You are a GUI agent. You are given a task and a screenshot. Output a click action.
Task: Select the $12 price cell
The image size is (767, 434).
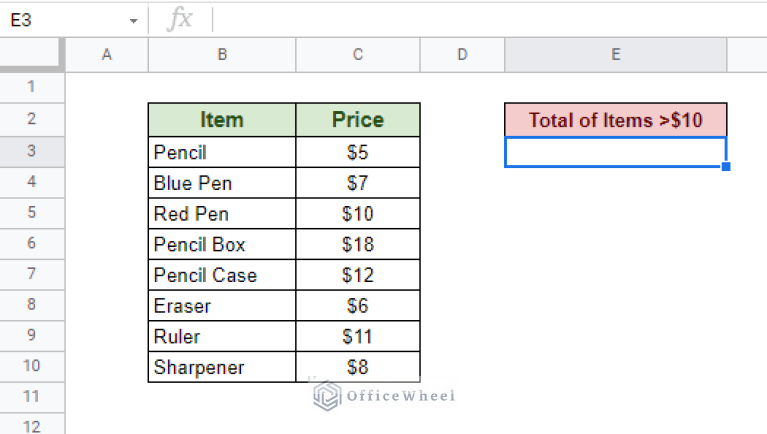click(x=358, y=275)
